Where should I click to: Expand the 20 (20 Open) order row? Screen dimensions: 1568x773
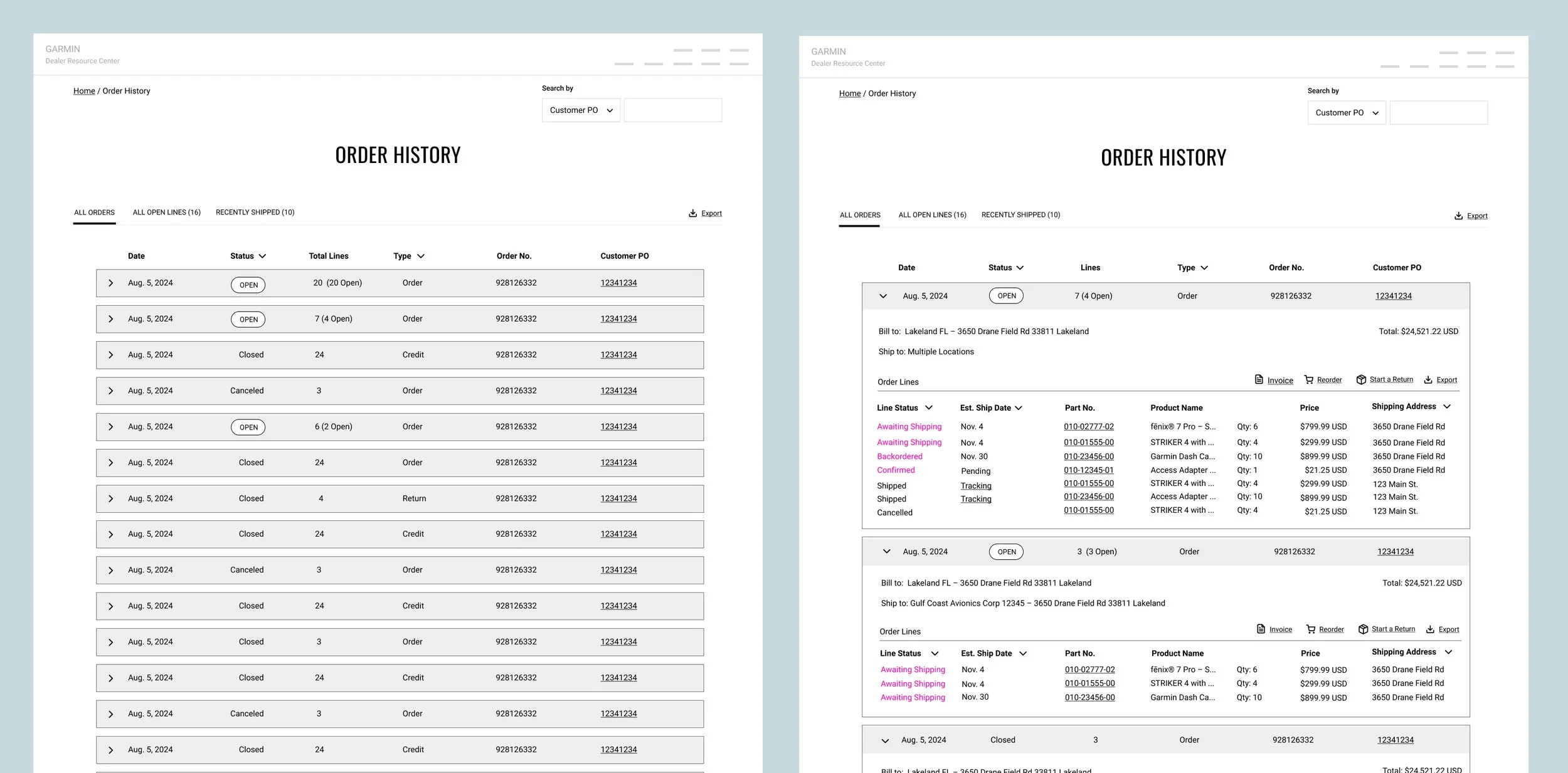pos(111,283)
